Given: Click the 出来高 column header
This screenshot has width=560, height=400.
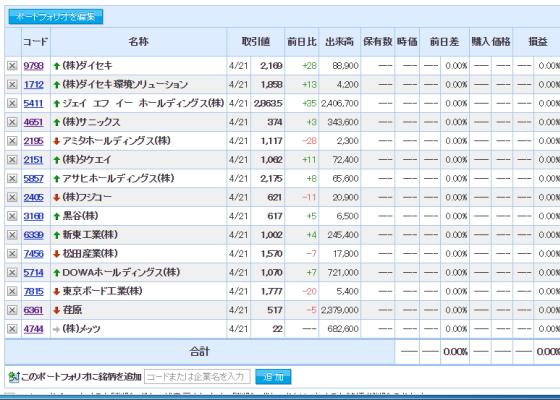Looking at the screenshot, I should click(x=340, y=42).
